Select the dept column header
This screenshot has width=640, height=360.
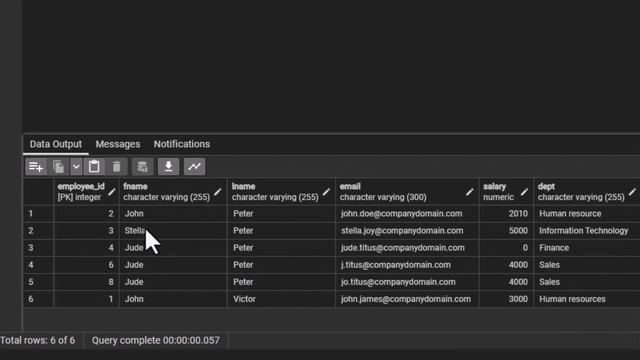click(x=587, y=191)
